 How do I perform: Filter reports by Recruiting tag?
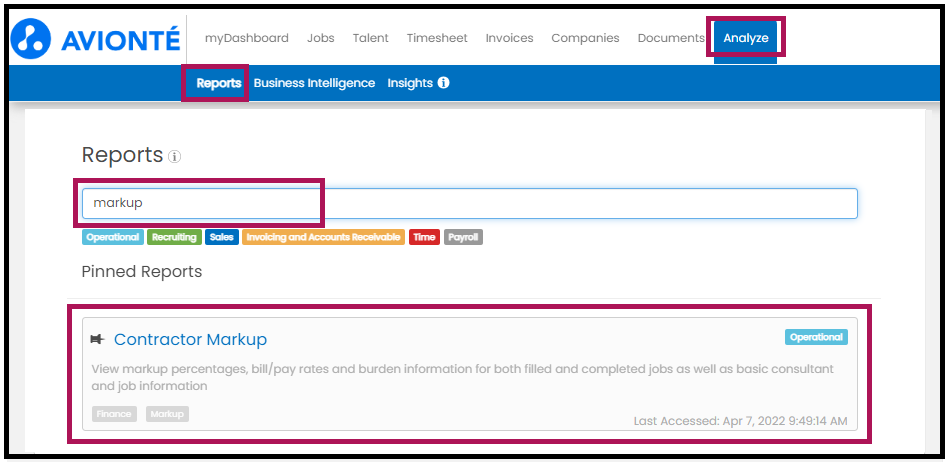[x=174, y=237]
